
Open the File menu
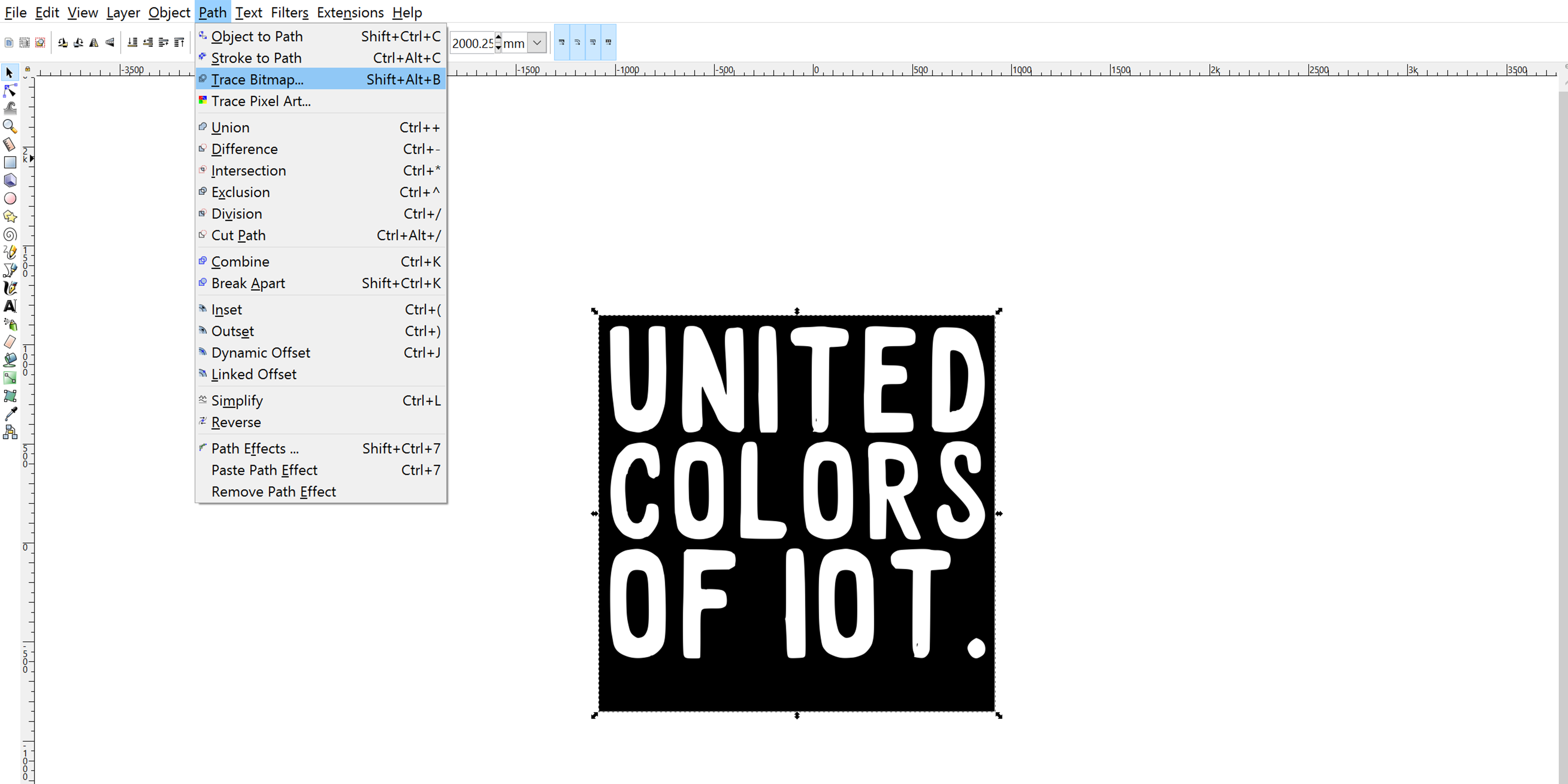click(15, 12)
